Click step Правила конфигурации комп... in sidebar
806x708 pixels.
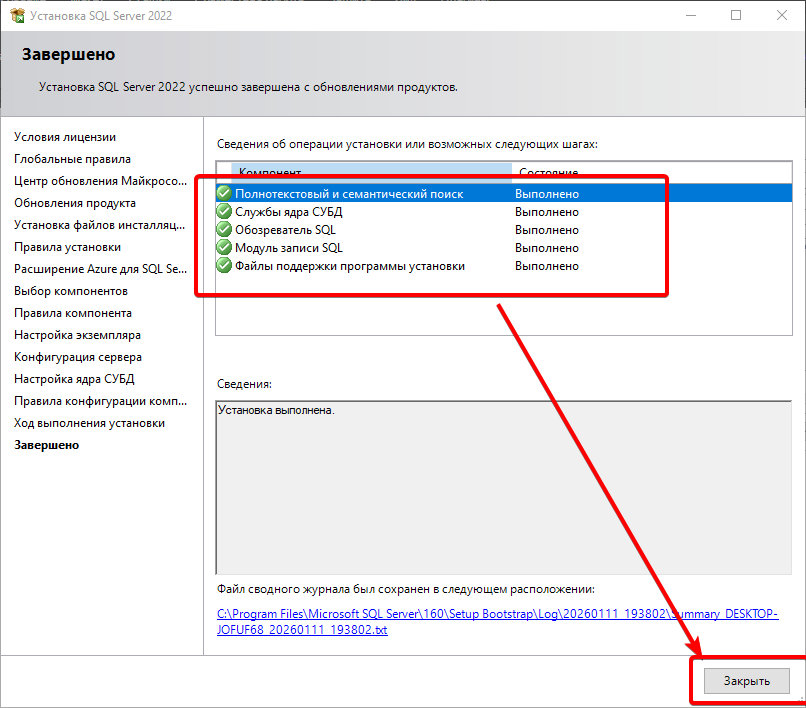(100, 401)
